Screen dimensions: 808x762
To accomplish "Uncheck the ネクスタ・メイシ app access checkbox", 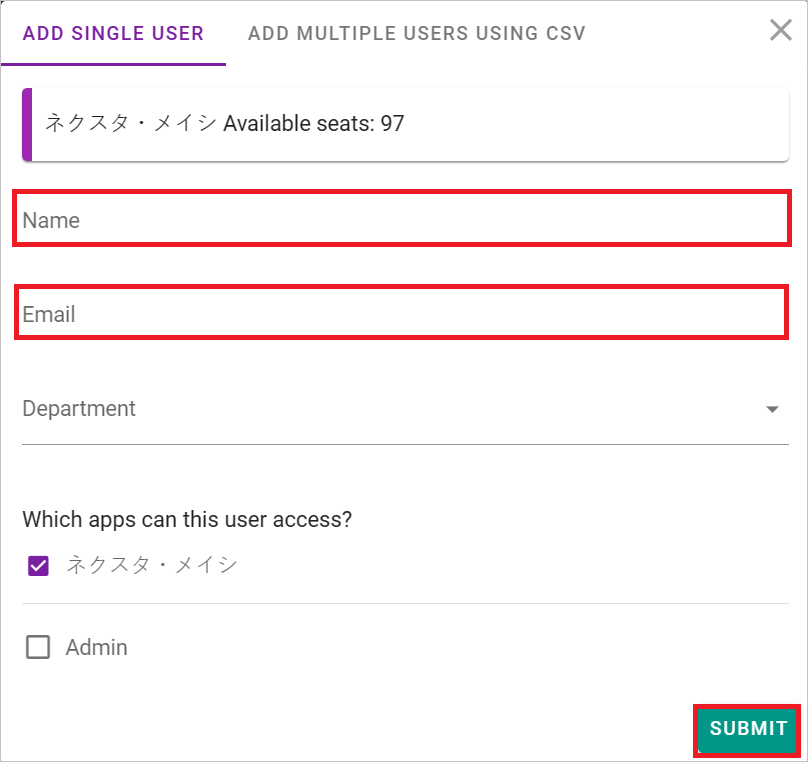I will click(x=38, y=565).
